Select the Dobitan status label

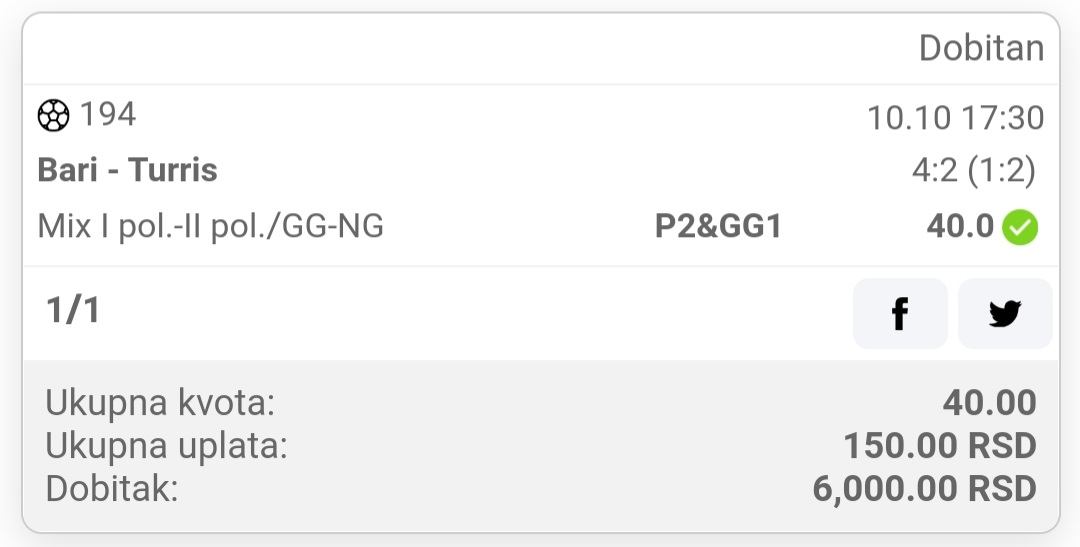(x=981, y=48)
